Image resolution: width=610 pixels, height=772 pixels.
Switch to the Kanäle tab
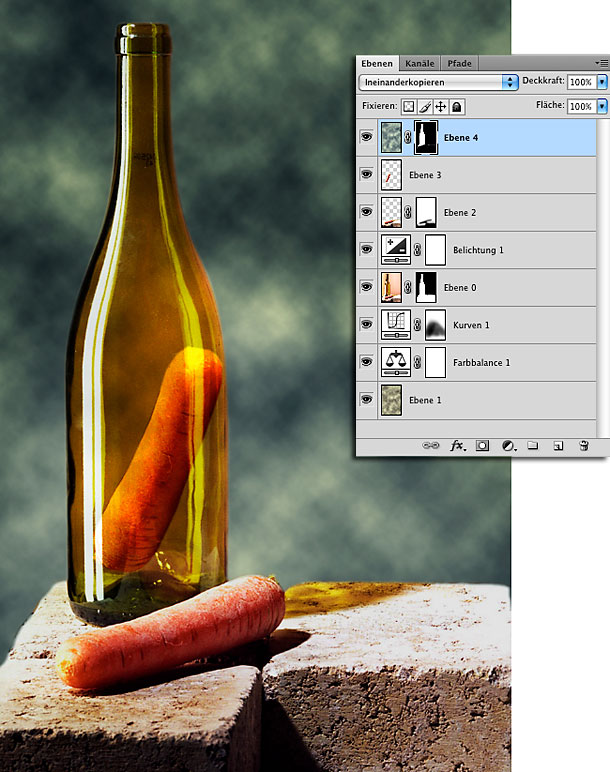419,63
